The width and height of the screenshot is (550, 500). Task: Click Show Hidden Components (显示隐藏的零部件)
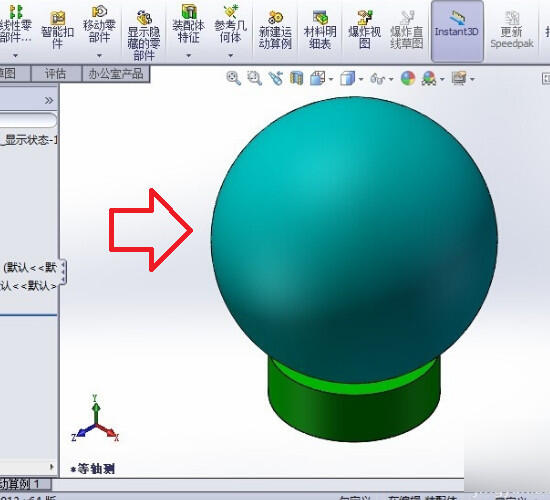click(144, 35)
